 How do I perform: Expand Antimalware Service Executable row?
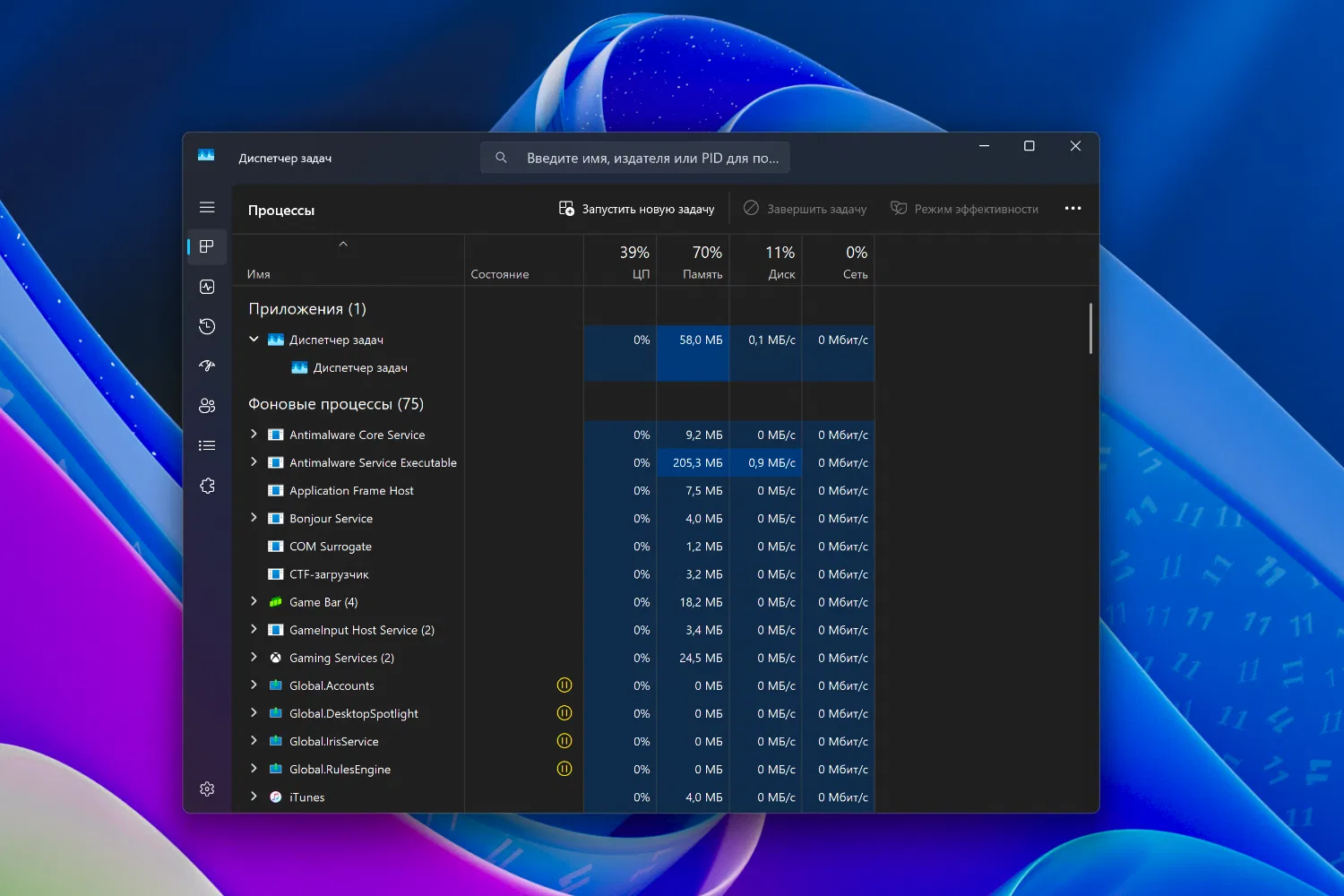(254, 462)
